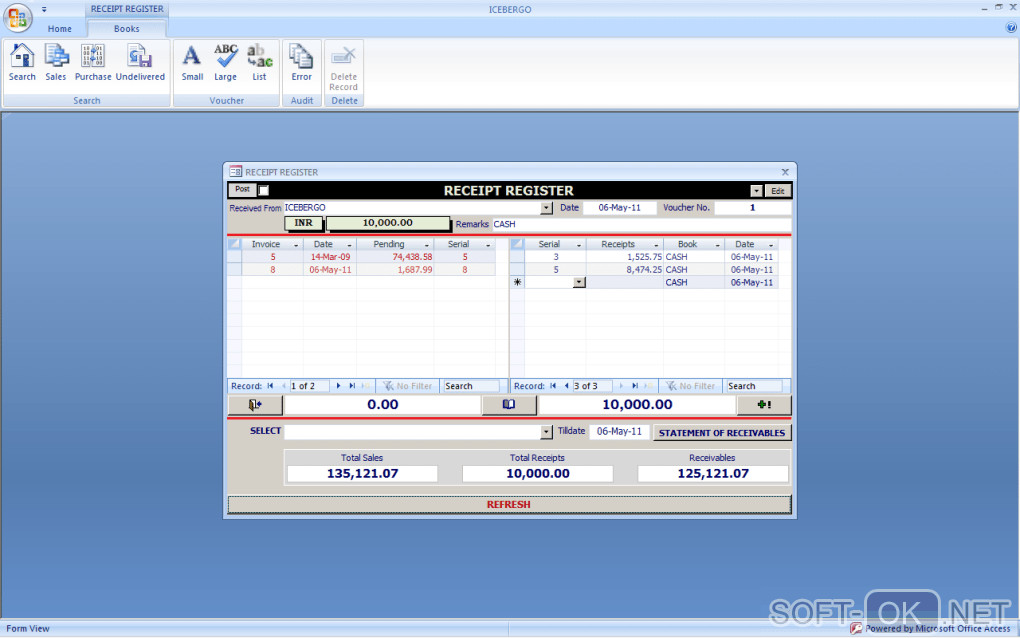The height and width of the screenshot is (638, 1020).
Task: Expand the SELECT combo box arrow
Action: (x=546, y=432)
